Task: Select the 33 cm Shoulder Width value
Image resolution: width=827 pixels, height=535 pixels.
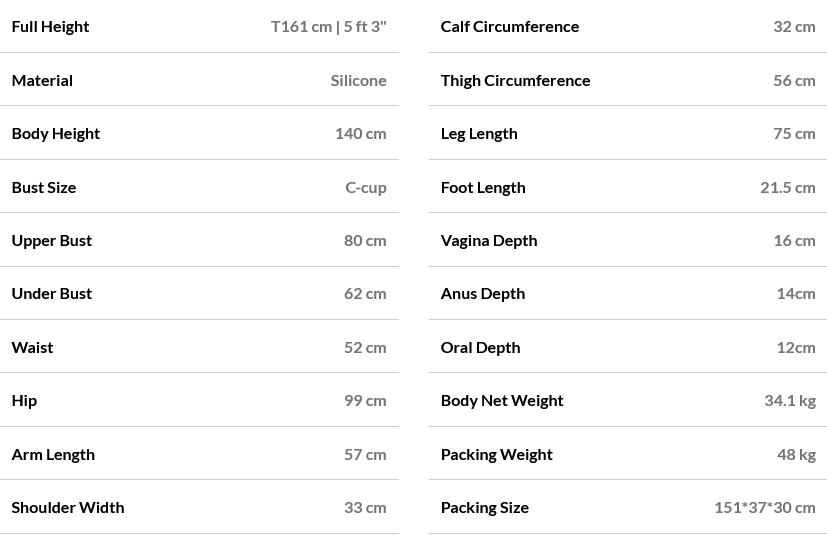Action: tap(365, 507)
